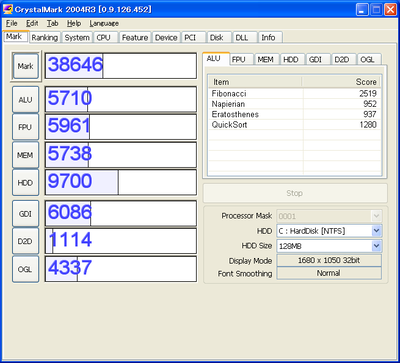Start the ALU benchmark button
Image resolution: width=400 pixels, height=363 pixels.
(26, 99)
